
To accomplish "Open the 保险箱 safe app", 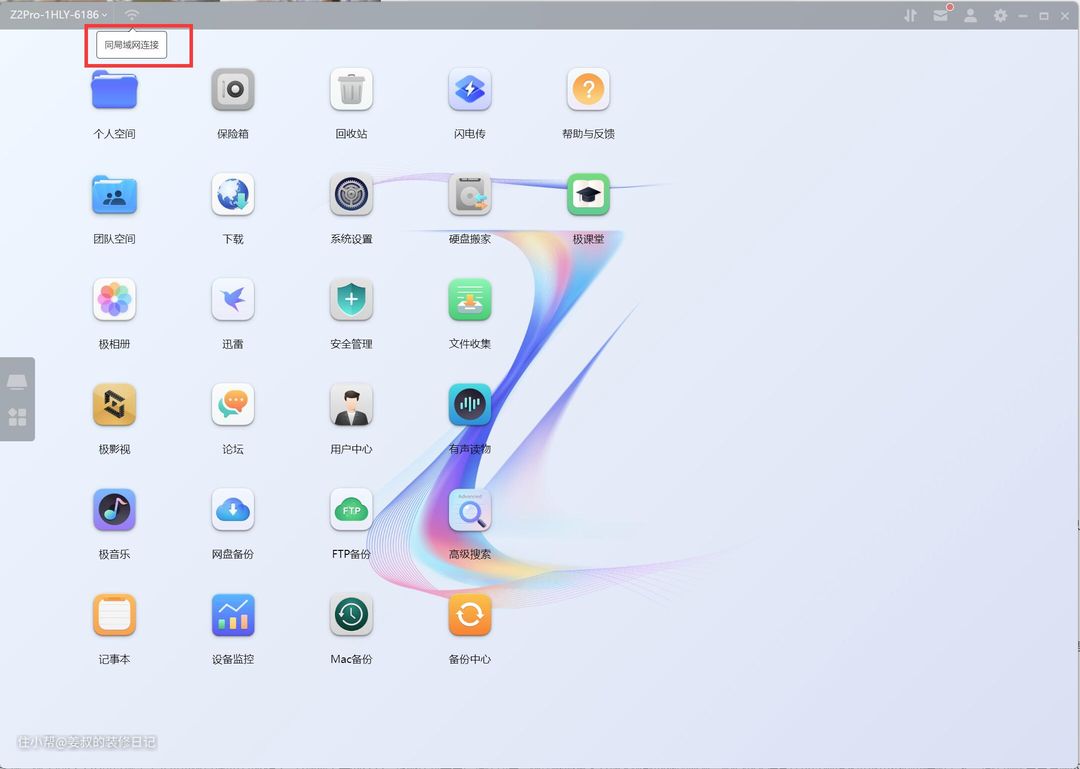I will (x=233, y=90).
